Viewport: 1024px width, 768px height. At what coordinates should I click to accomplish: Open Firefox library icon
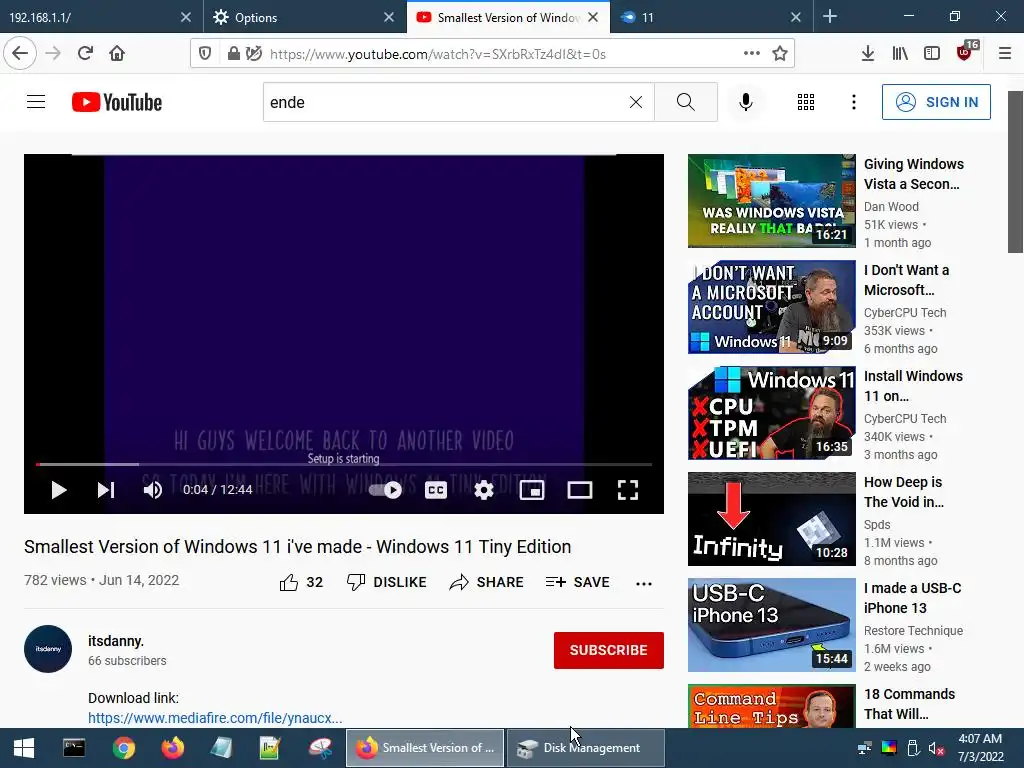tap(900, 54)
